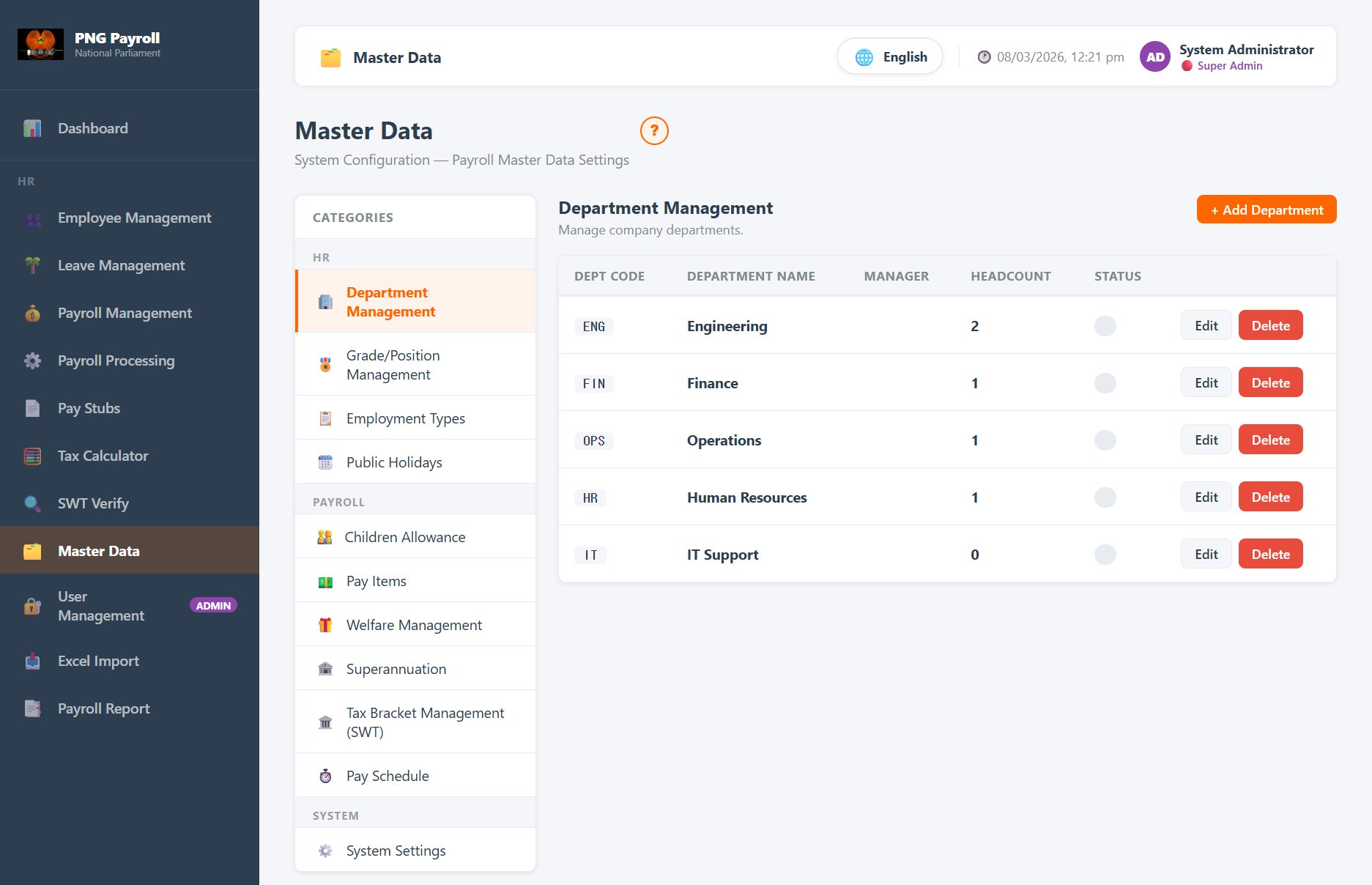Click the Superannuation bank icon
Screen dimensions: 1372x885
325,669
